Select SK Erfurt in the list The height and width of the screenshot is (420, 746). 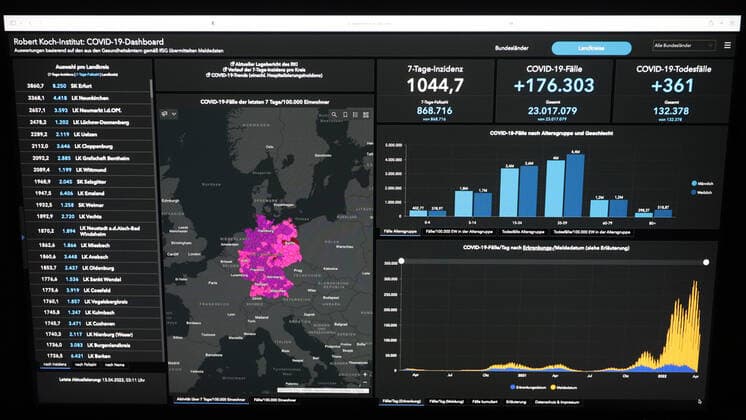(x=84, y=86)
